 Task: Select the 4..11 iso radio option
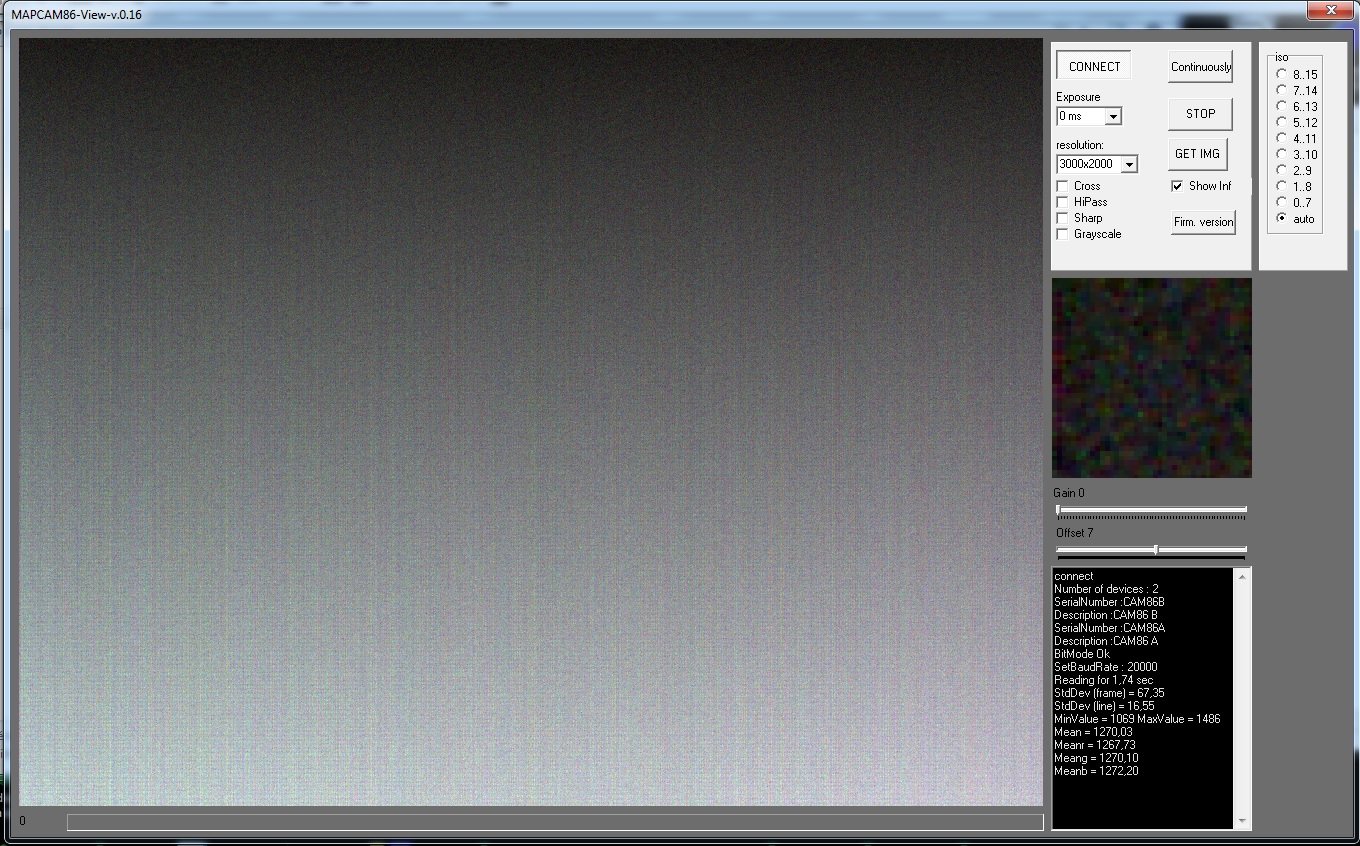pyautogui.click(x=1282, y=138)
